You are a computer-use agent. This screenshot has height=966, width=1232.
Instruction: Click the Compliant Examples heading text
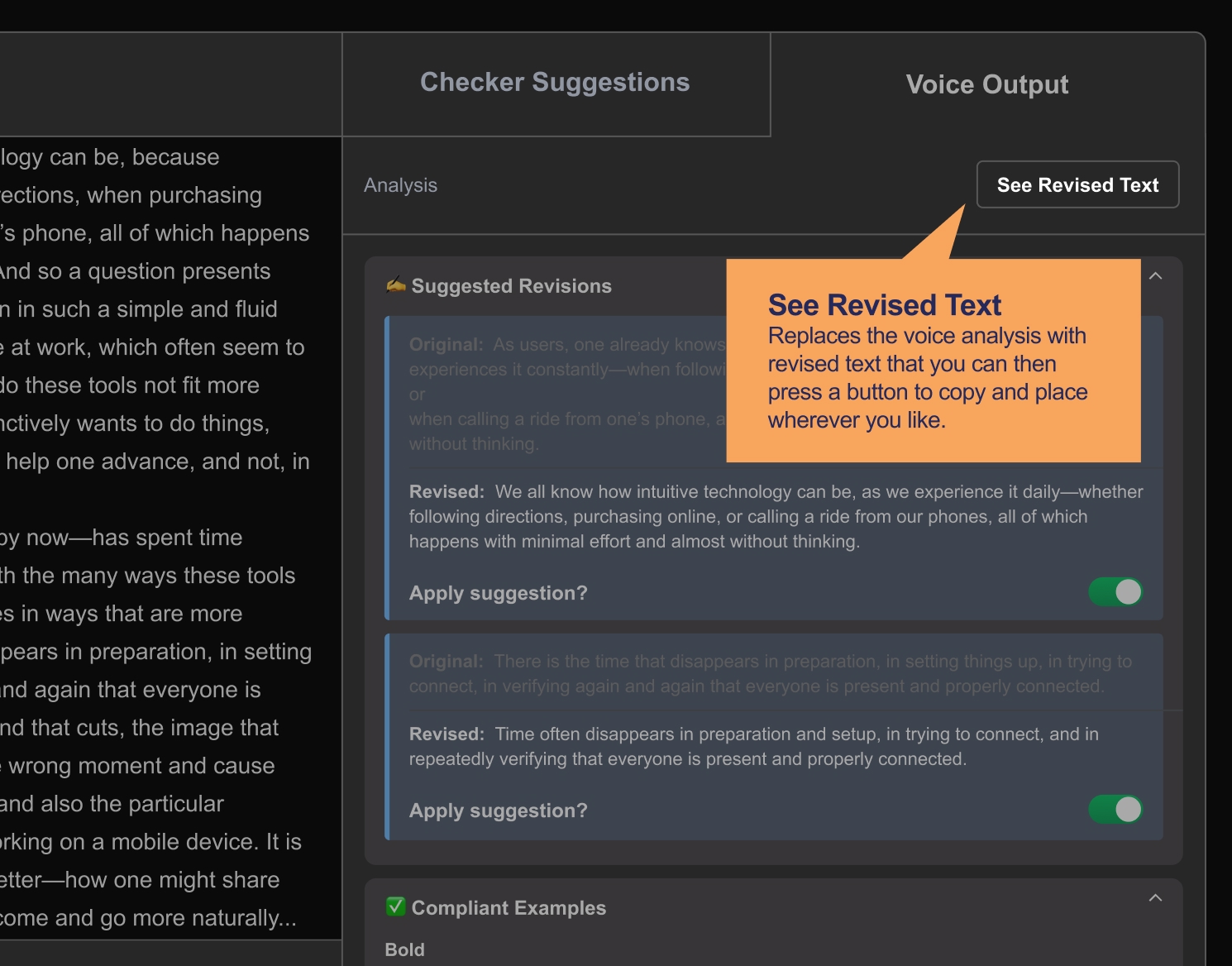coord(509,908)
